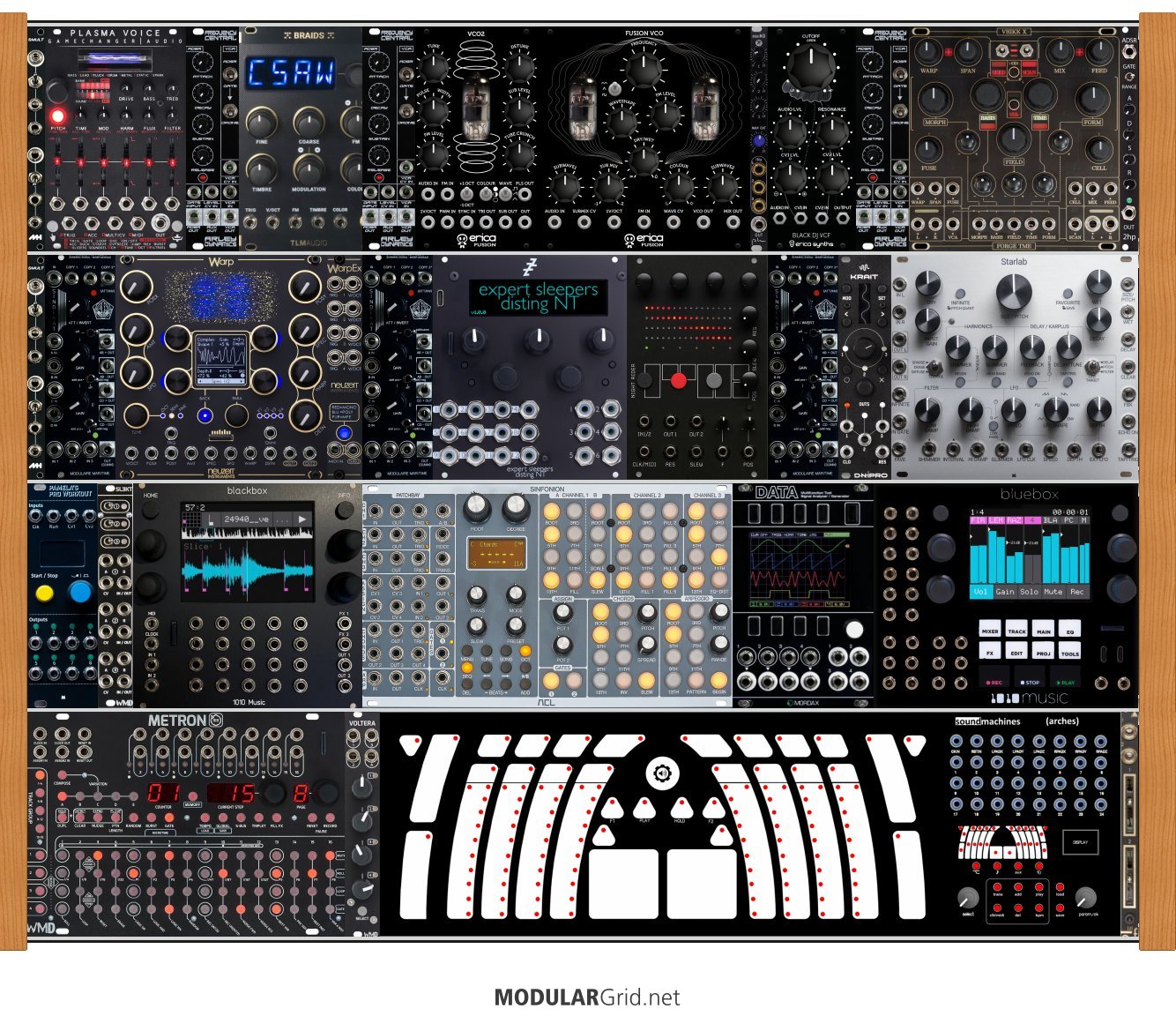Click the yellow Start/Stop button on Pamela's
The height and width of the screenshot is (1016, 1176).
[44, 593]
